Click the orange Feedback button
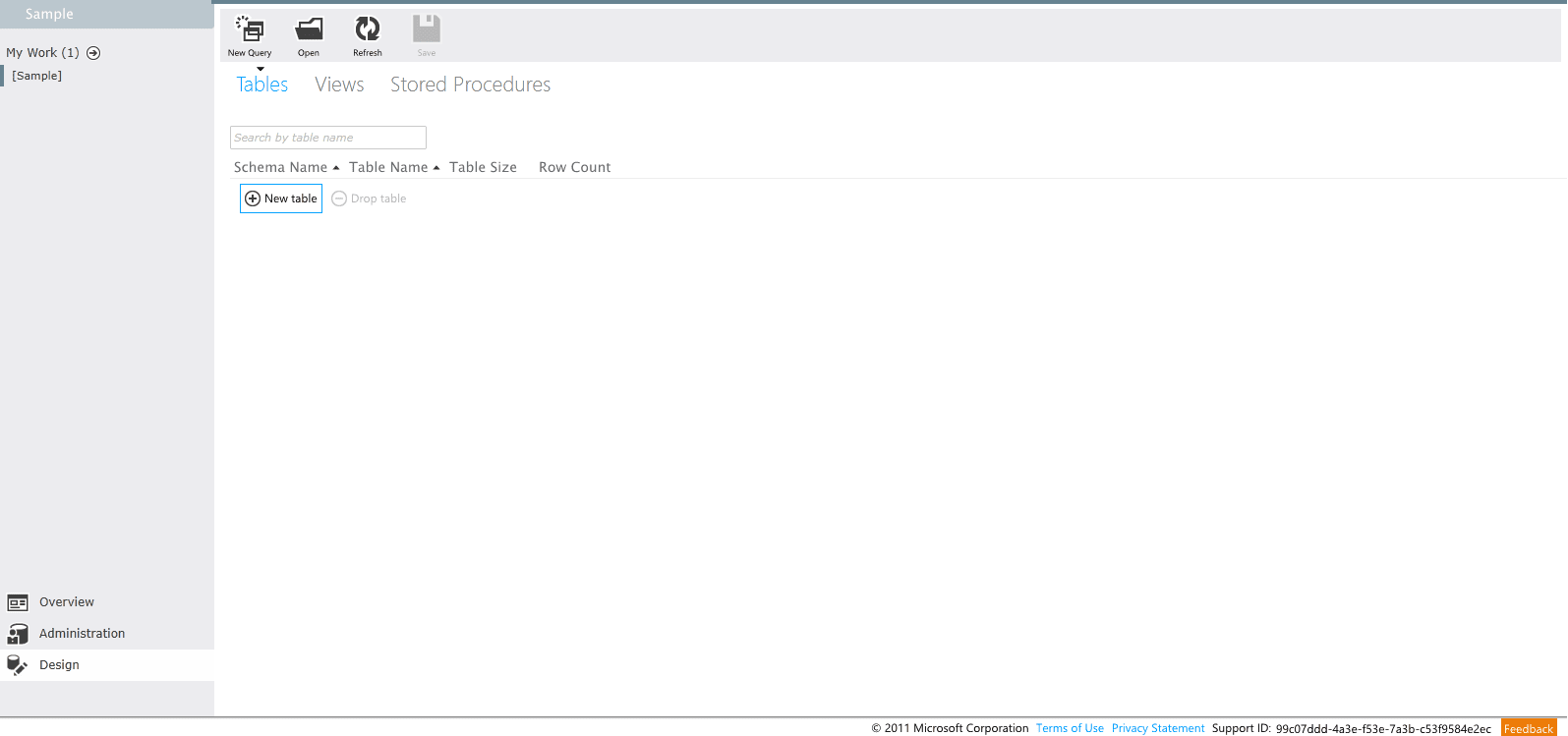The width and height of the screenshot is (1568, 736). (x=1528, y=728)
